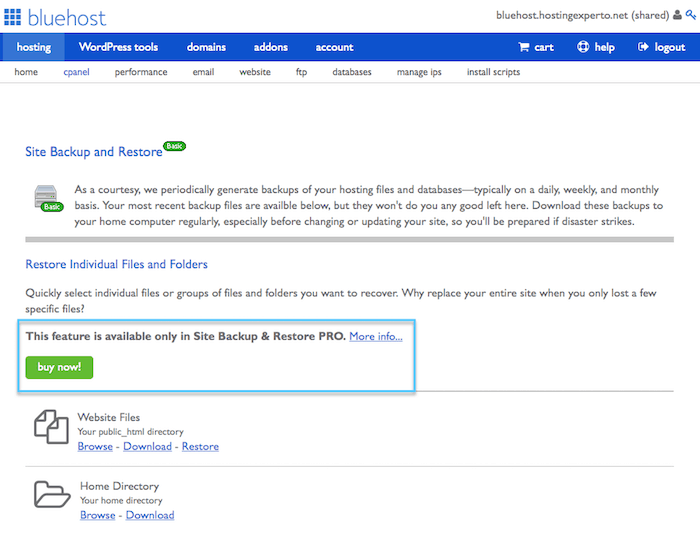
Task: Click the Home Directory title text
Action: 120,486
